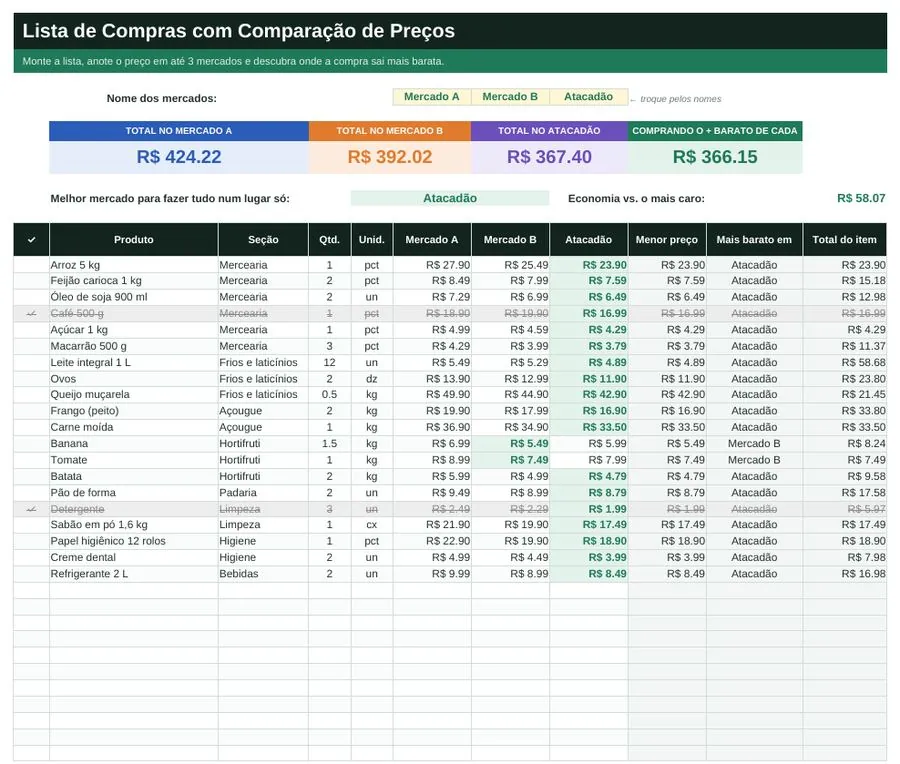Image resolution: width=900 pixels, height=764 pixels.
Task: Toggle the checkmark on Detergente row
Action: tap(32, 509)
